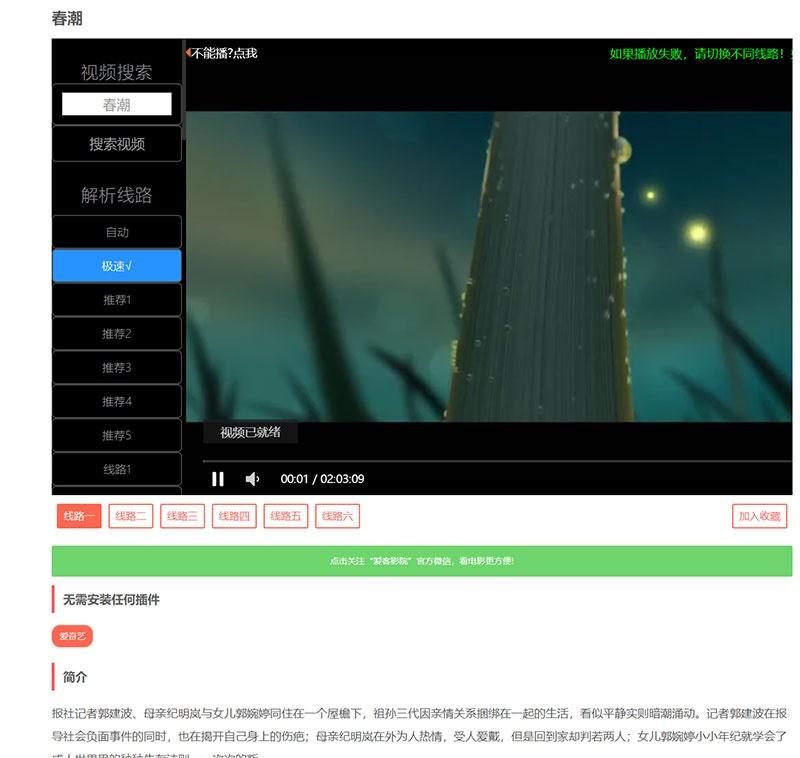Click 加入收藏 to add to favorites
The height and width of the screenshot is (758, 800).
coord(759,516)
